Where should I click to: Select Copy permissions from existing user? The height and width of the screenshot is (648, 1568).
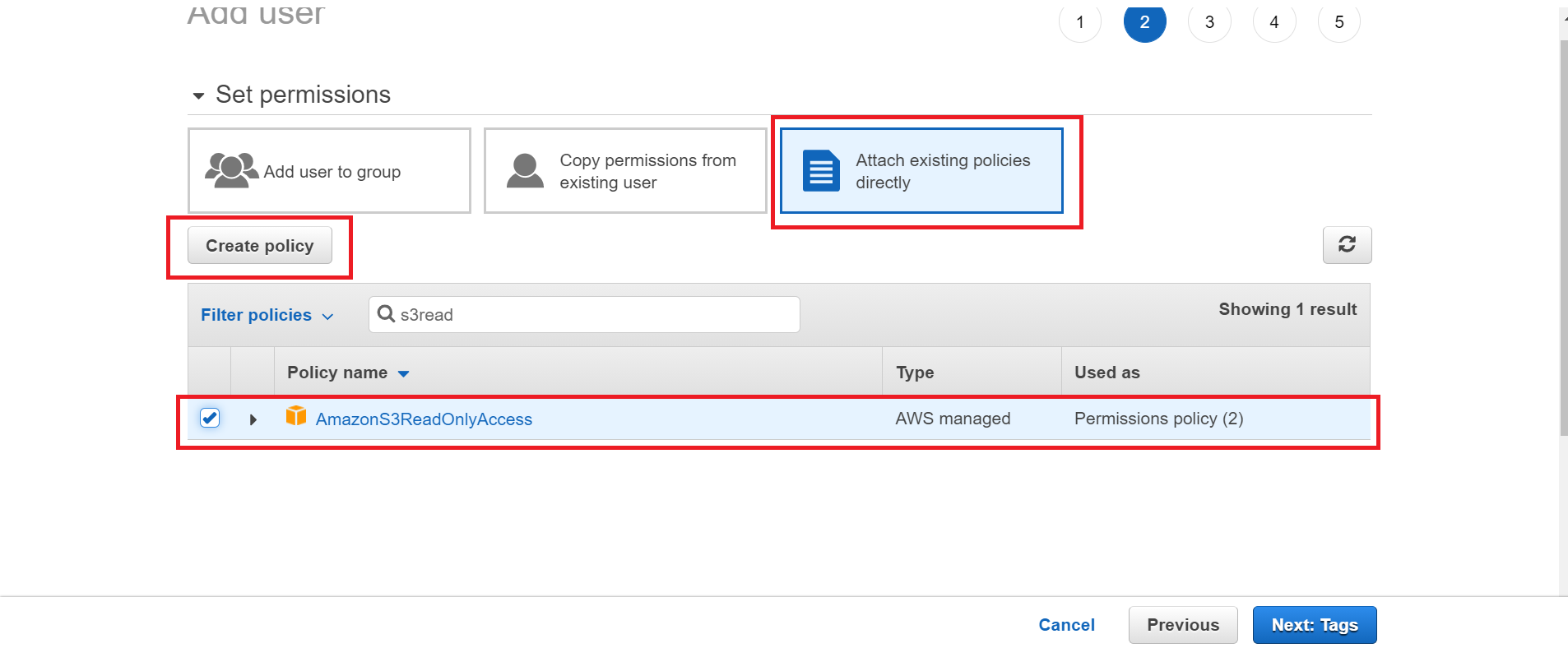tap(625, 171)
